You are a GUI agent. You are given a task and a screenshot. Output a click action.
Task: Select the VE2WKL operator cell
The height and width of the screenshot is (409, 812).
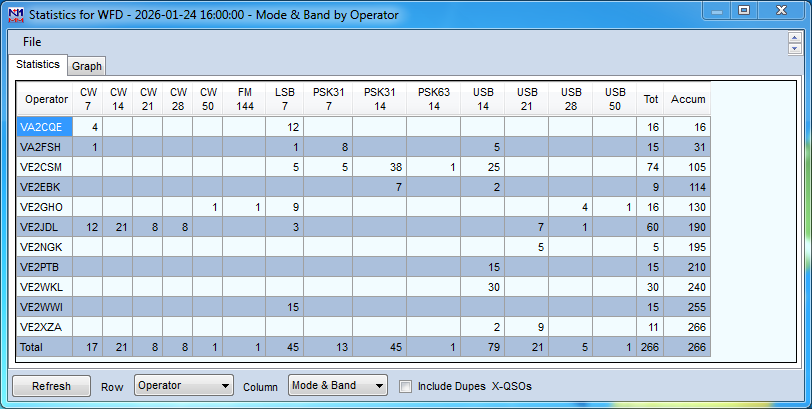pos(46,287)
